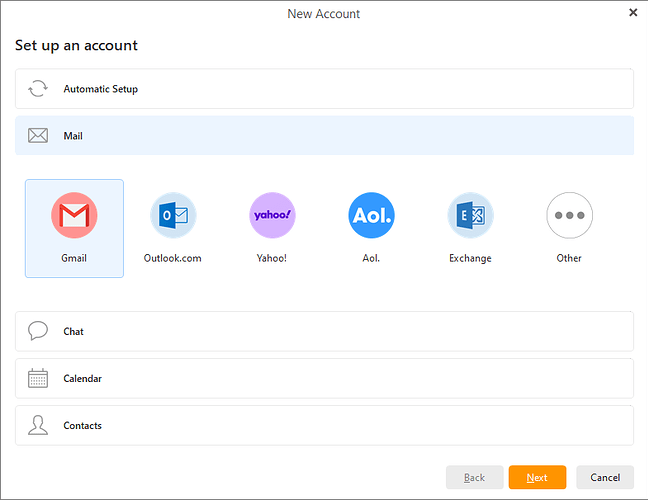
Task: Click the Contacts person icon
Action: pyautogui.click(x=38, y=425)
